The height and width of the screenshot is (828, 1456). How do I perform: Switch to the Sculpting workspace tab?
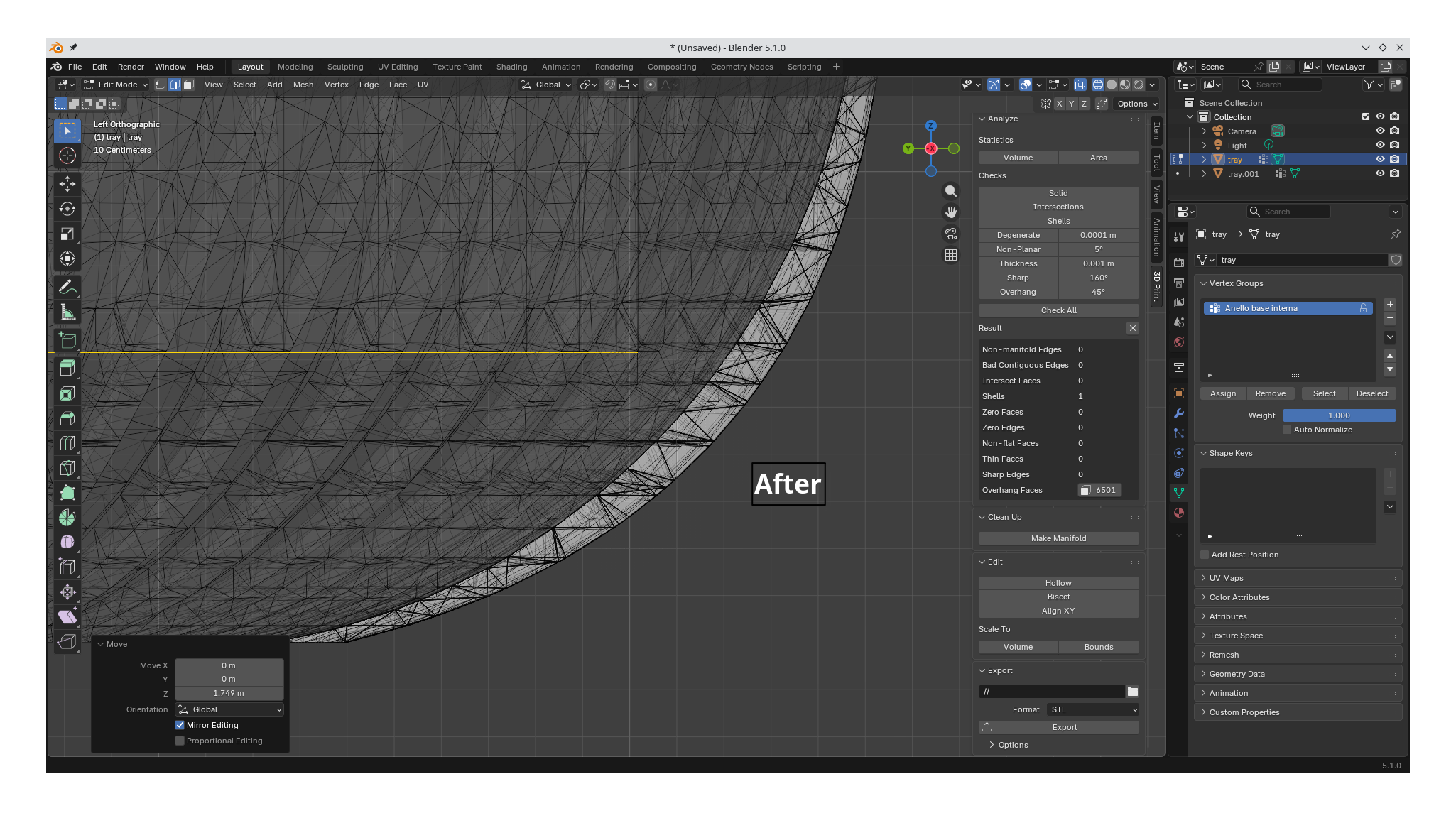pyautogui.click(x=345, y=67)
